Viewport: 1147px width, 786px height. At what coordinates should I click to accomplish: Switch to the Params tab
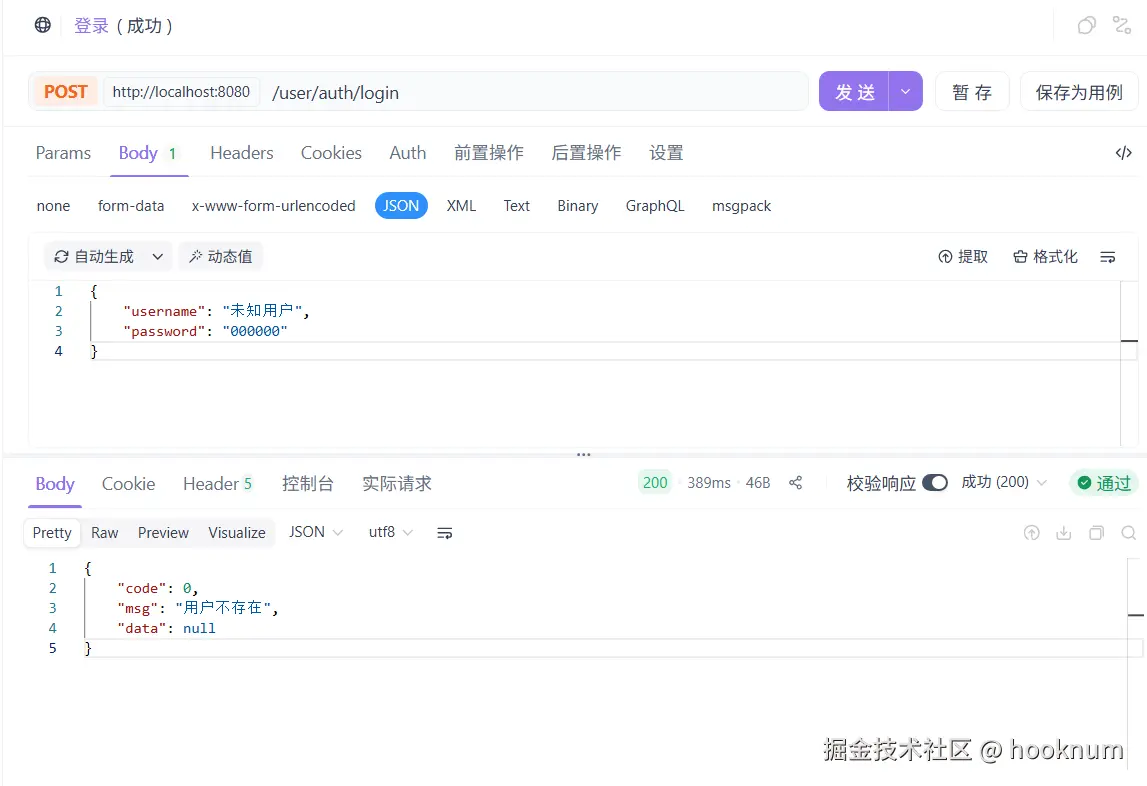tap(64, 153)
